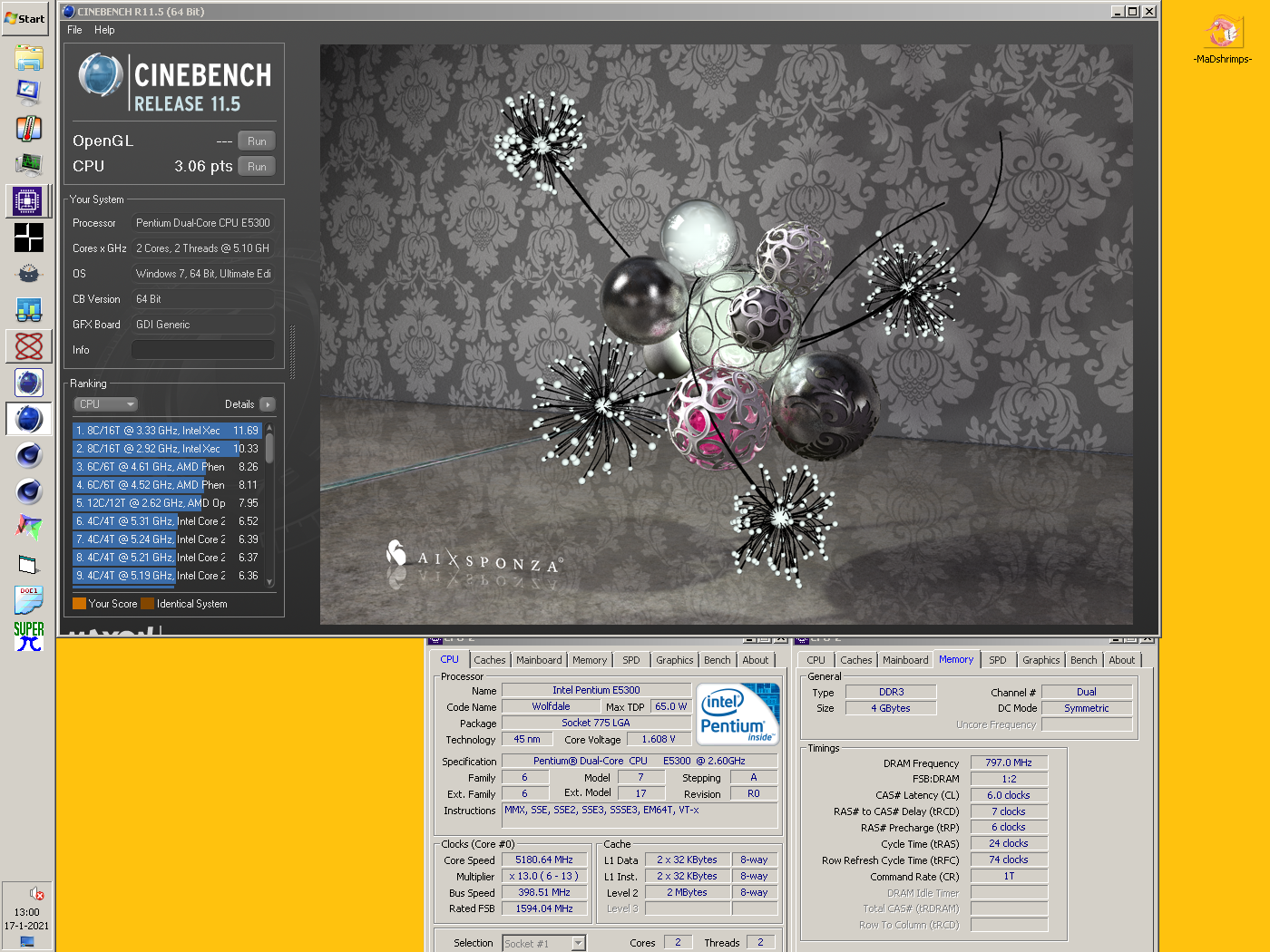This screenshot has height=952, width=1270.
Task: Grab the ranking list scrollbar thumb
Action: [x=269, y=448]
